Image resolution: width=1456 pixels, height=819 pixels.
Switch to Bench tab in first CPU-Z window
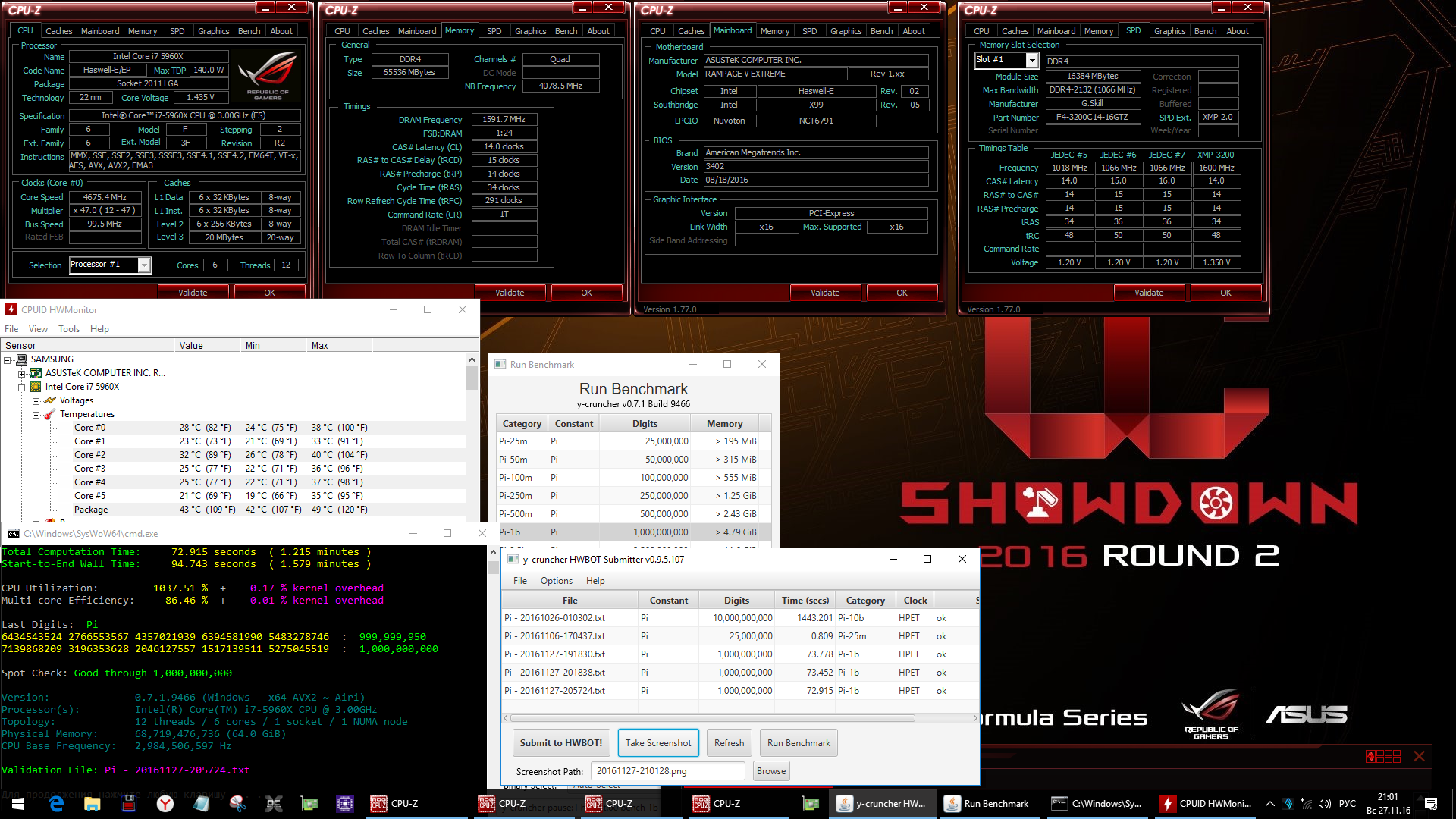(249, 31)
